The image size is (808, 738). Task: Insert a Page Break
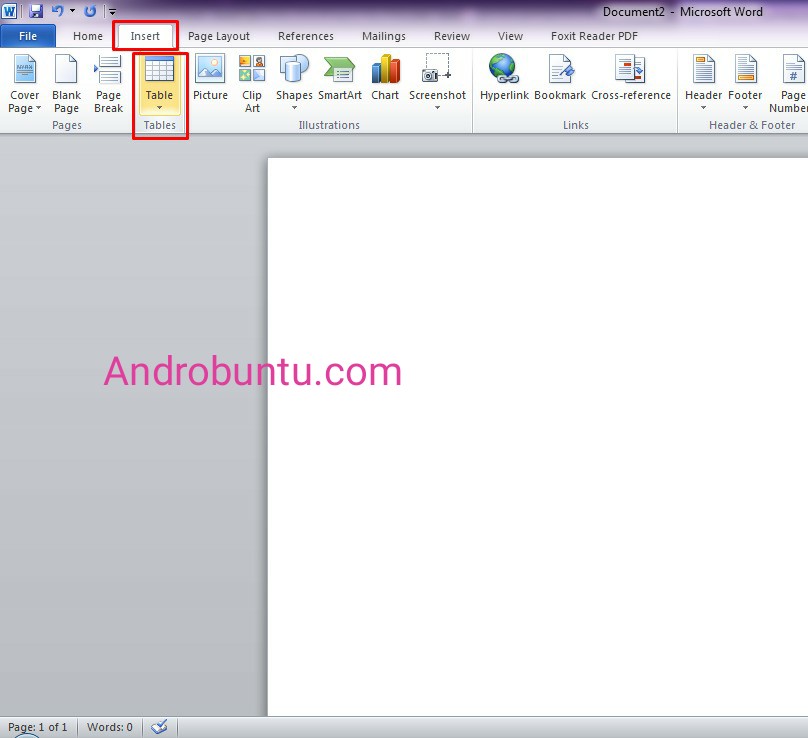pos(108,83)
